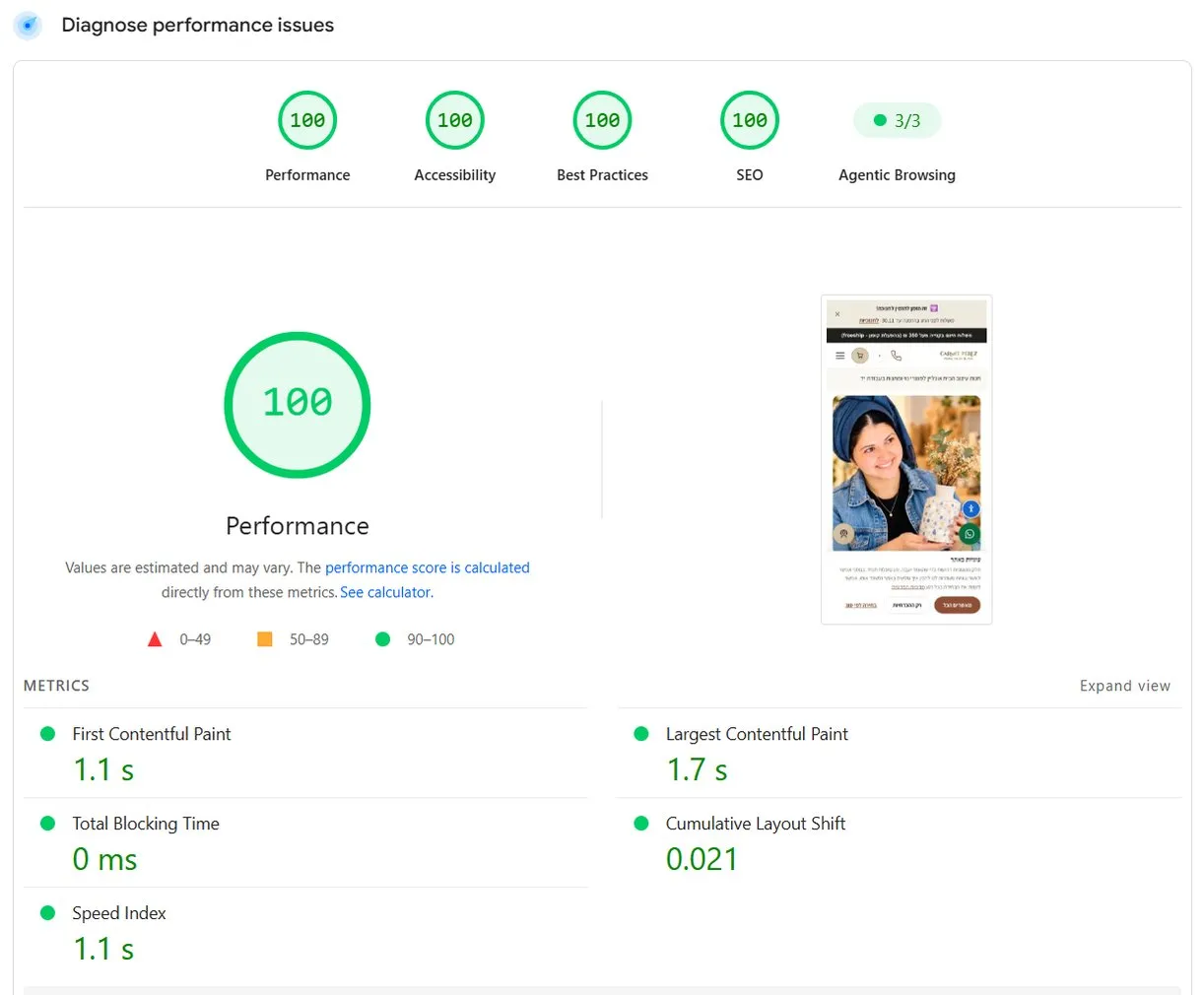Click the 'METRICS' section heading
The height and width of the screenshot is (995, 1204).
point(56,686)
